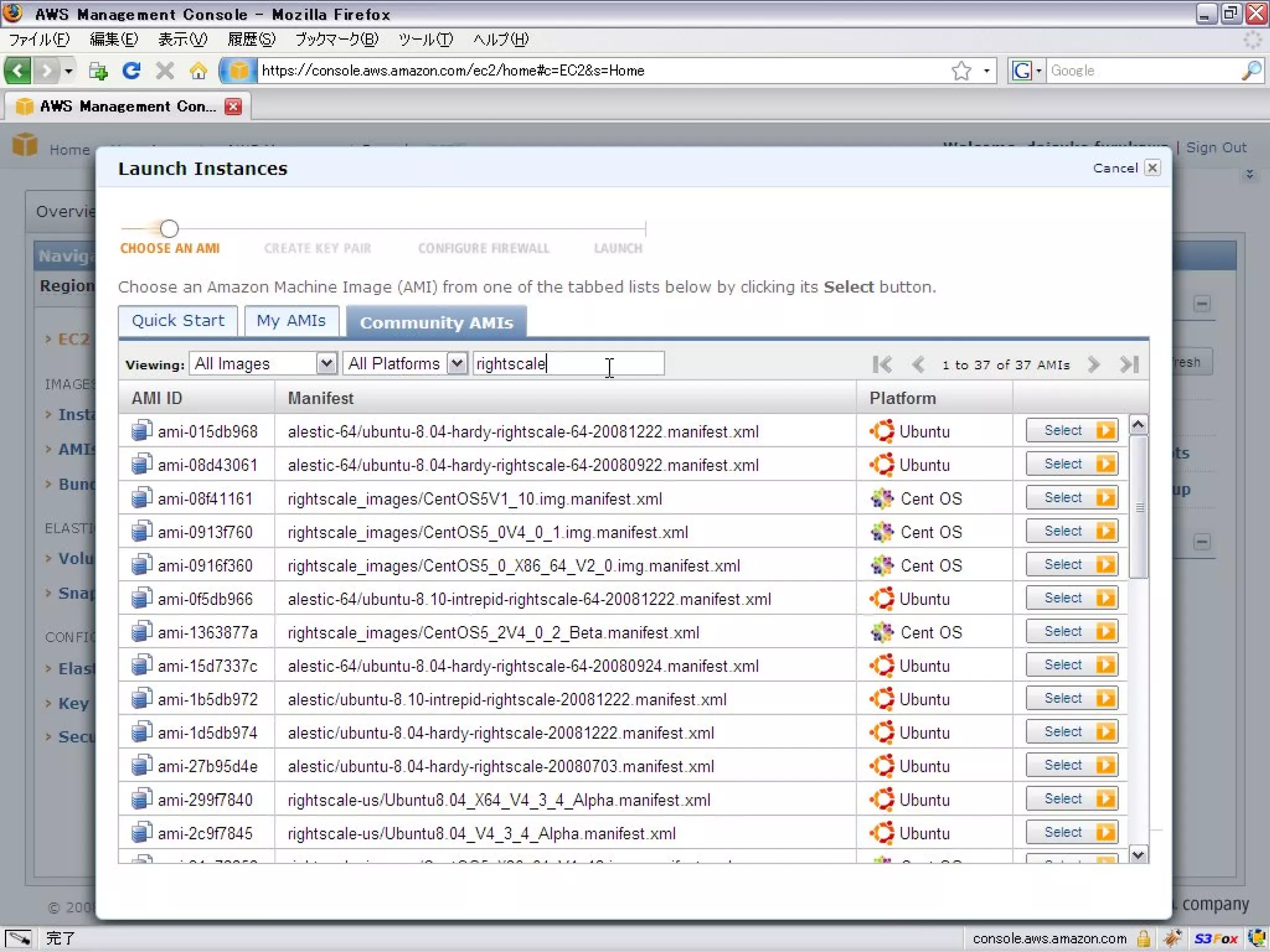Open ブックマーク(B) menu
The width and height of the screenshot is (1270, 952).
(336, 40)
